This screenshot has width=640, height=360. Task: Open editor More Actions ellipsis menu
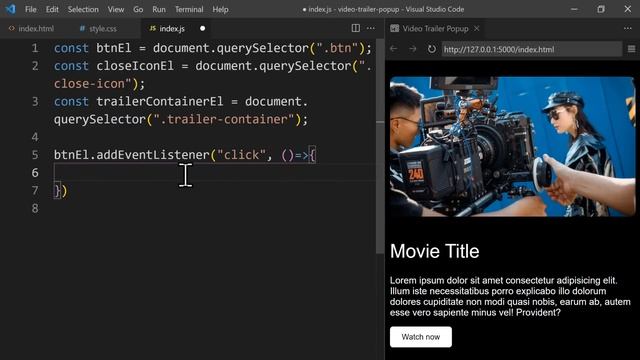coord(371,28)
